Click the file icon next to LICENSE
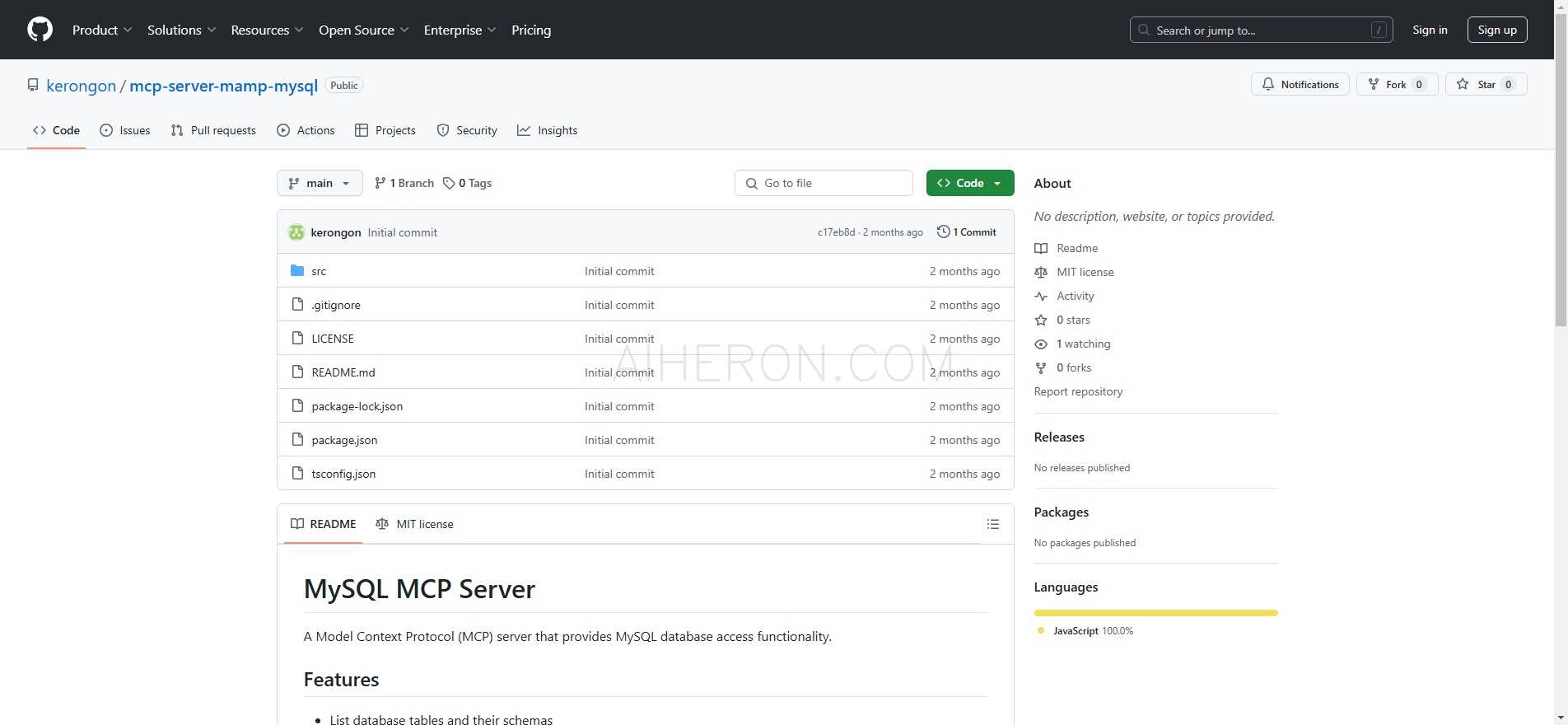This screenshot has width=1568, height=725. (297, 339)
